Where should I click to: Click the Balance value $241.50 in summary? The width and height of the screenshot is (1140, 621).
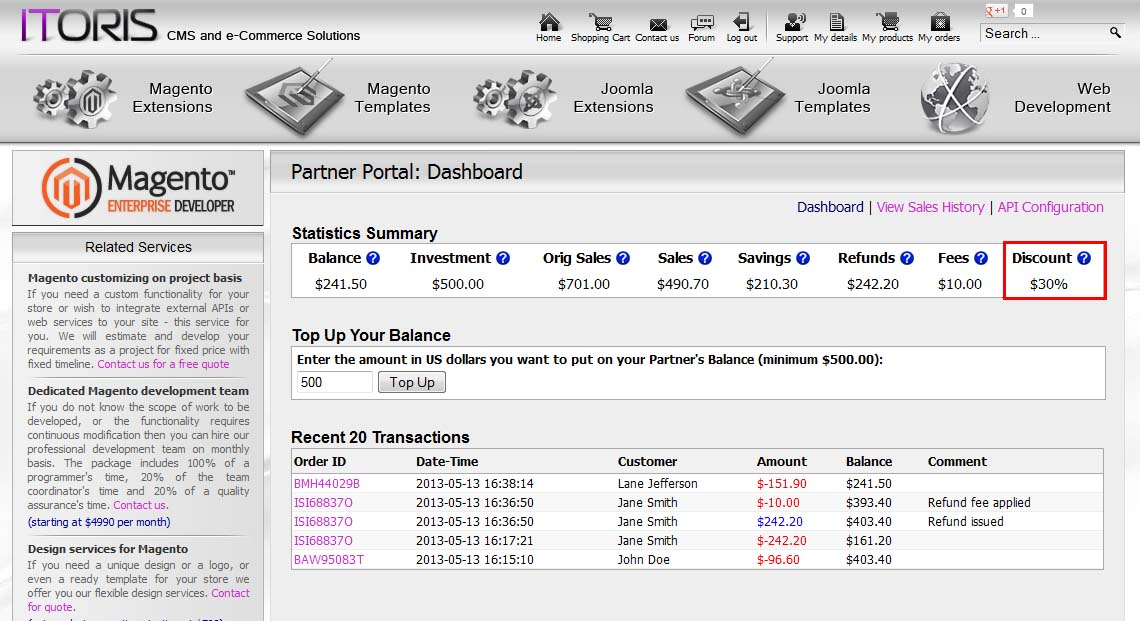(341, 284)
